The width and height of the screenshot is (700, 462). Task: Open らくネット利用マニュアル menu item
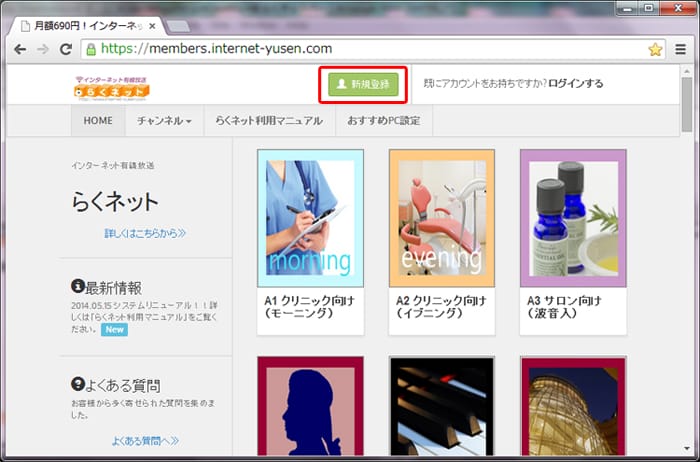pyautogui.click(x=269, y=121)
